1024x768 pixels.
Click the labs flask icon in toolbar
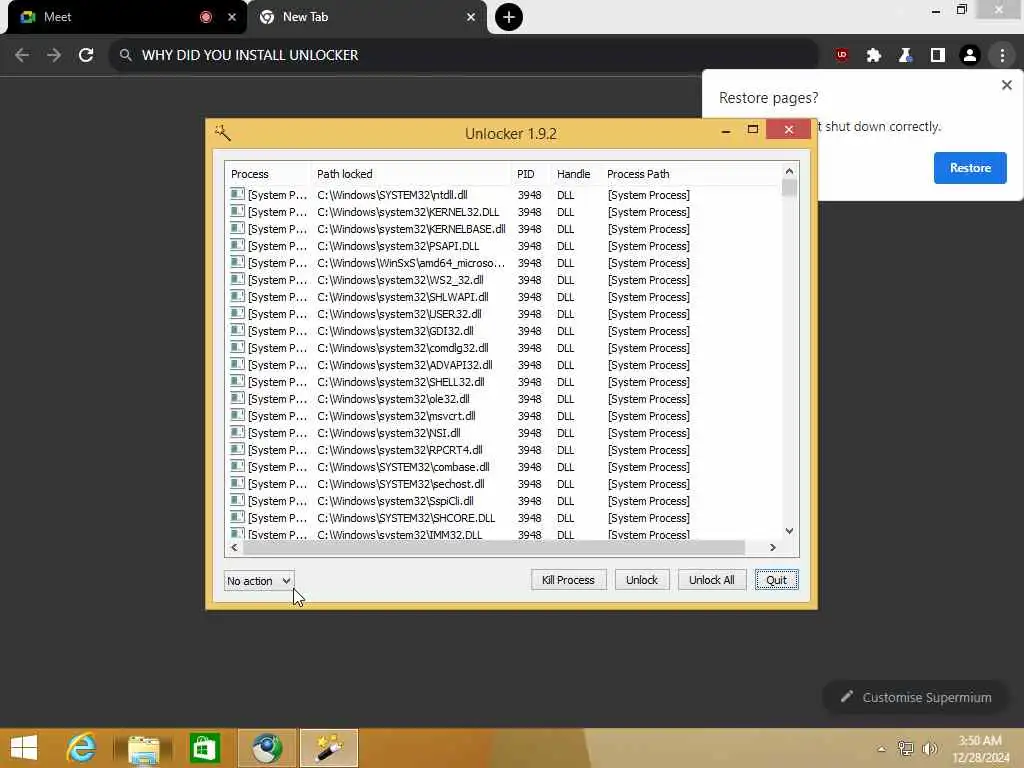[905, 56]
